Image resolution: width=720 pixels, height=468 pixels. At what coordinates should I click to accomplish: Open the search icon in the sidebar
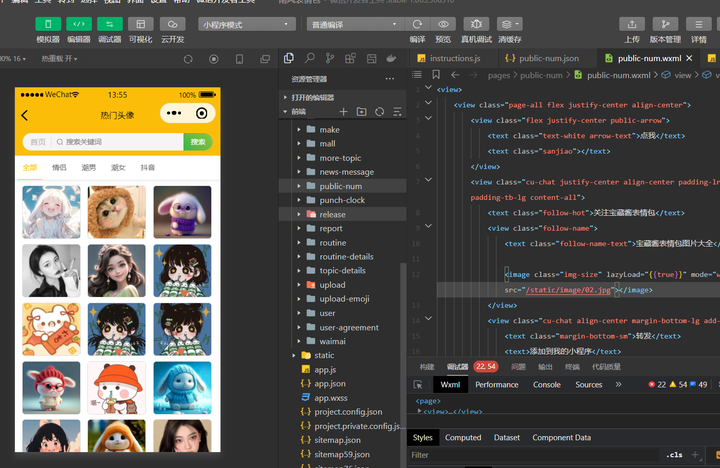311,59
